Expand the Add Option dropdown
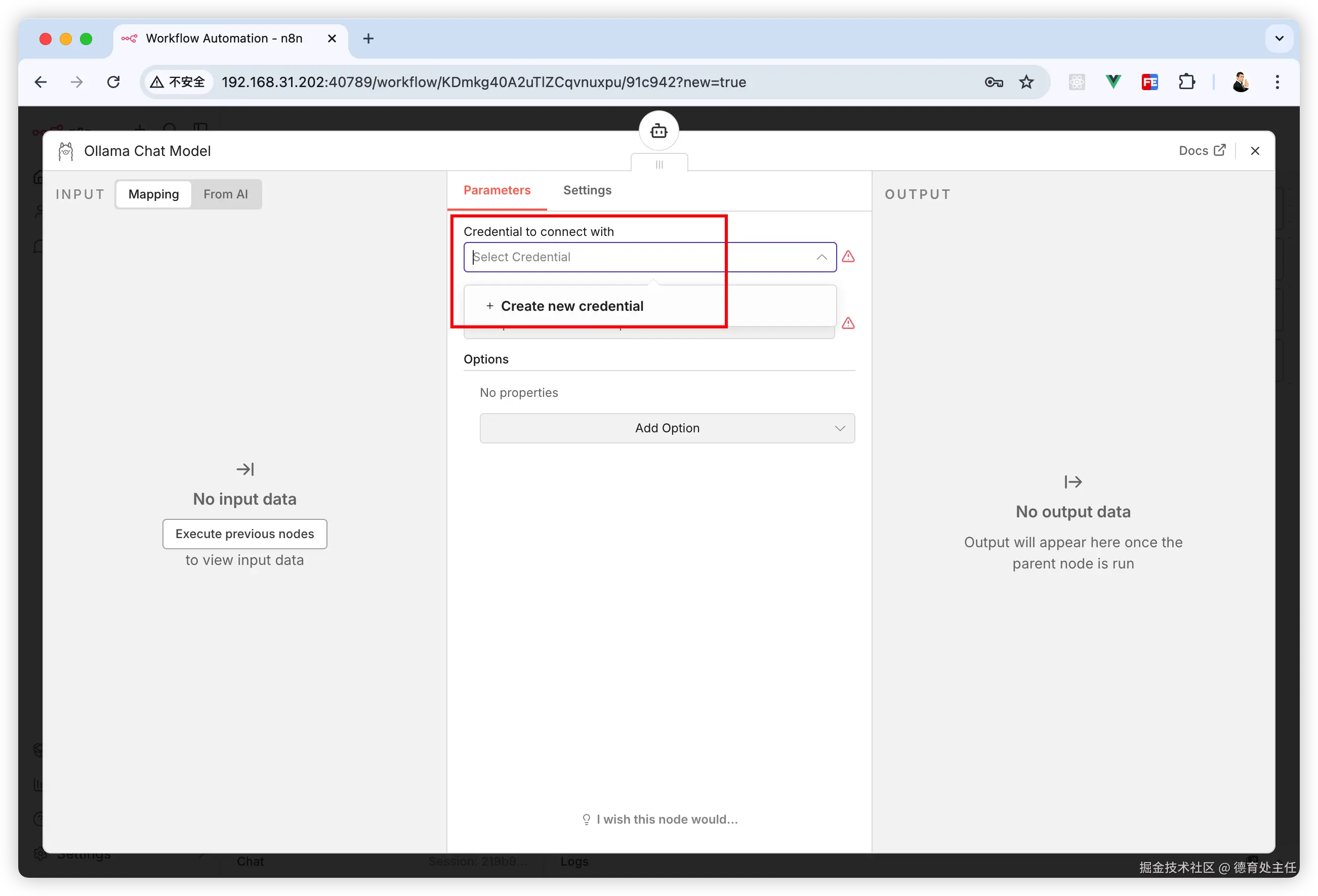Screen dimensions: 1318x896 click(667, 428)
